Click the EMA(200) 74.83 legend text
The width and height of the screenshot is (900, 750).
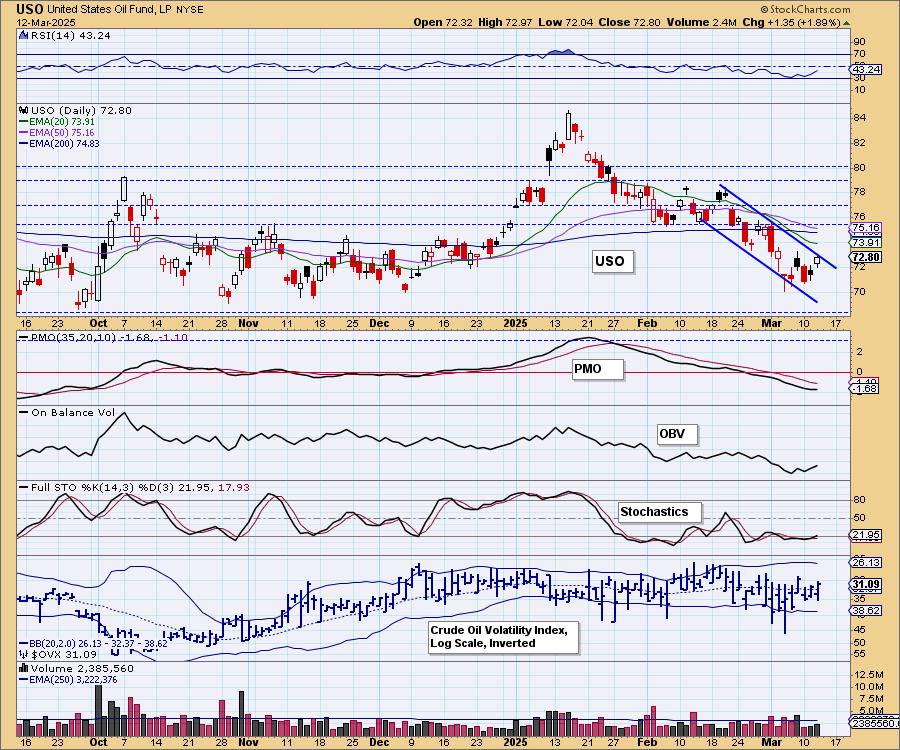tap(64, 143)
